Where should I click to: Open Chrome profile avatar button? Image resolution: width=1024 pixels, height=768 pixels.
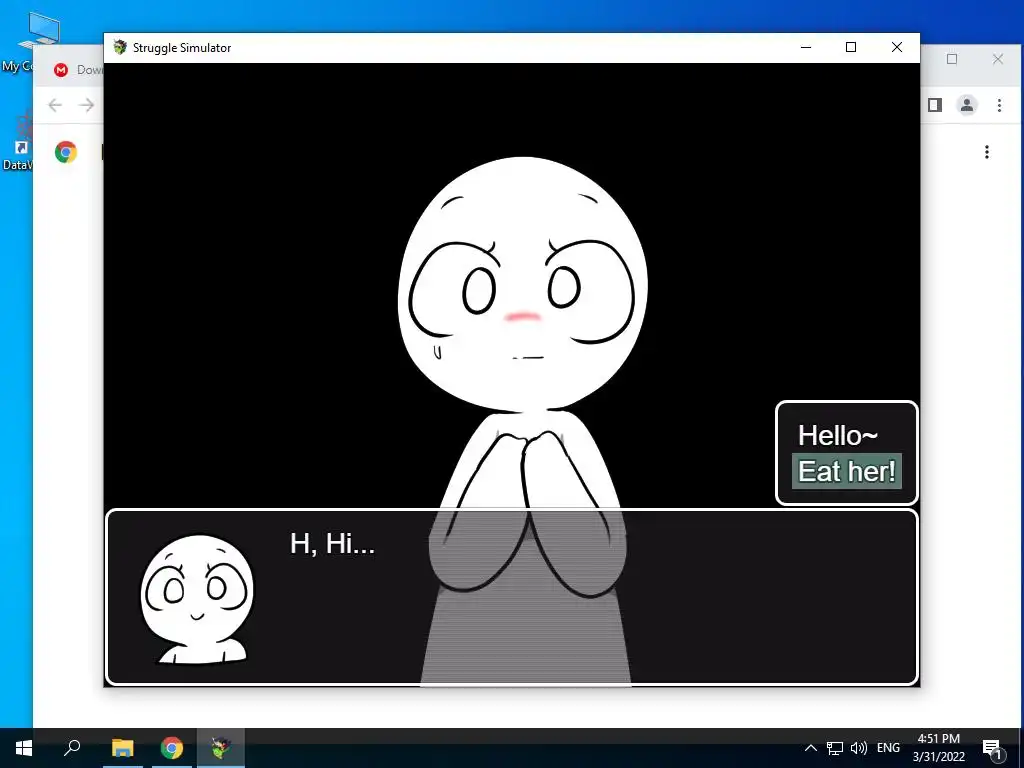coord(967,105)
